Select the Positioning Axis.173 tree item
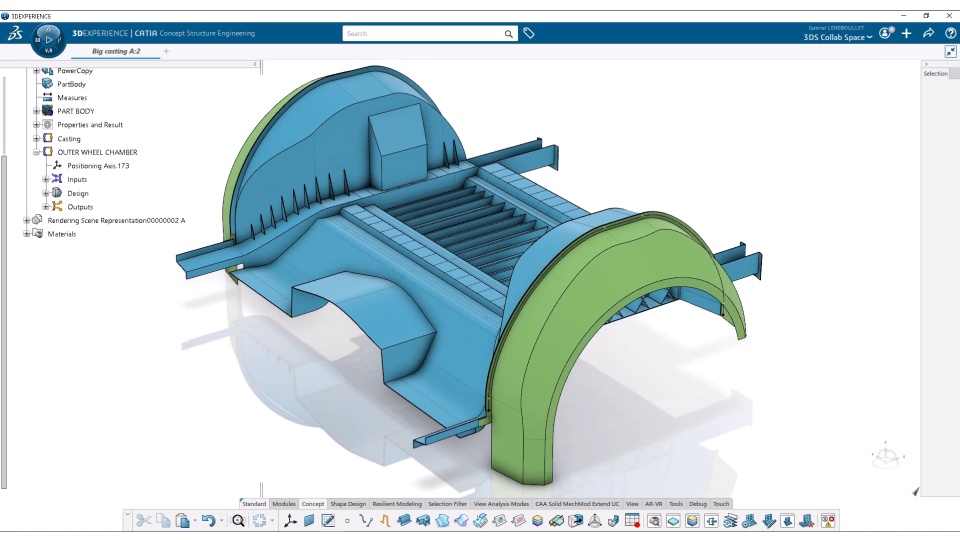 click(x=98, y=166)
